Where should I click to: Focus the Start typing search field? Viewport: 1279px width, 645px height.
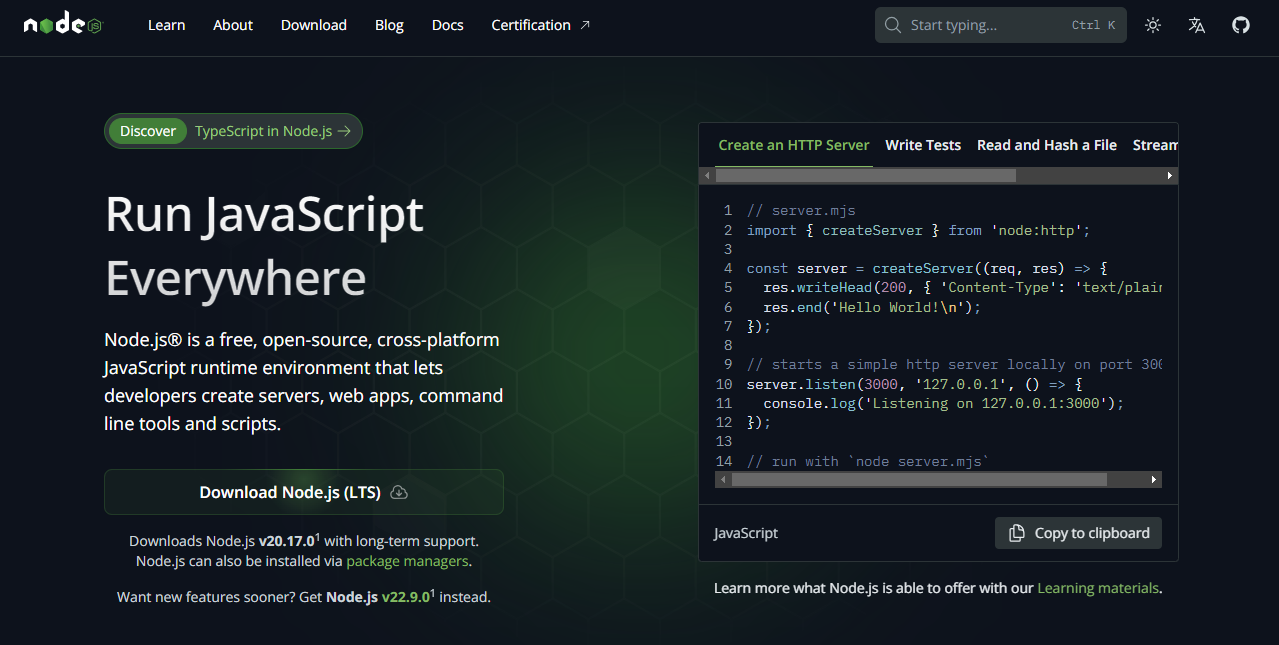coord(1001,25)
